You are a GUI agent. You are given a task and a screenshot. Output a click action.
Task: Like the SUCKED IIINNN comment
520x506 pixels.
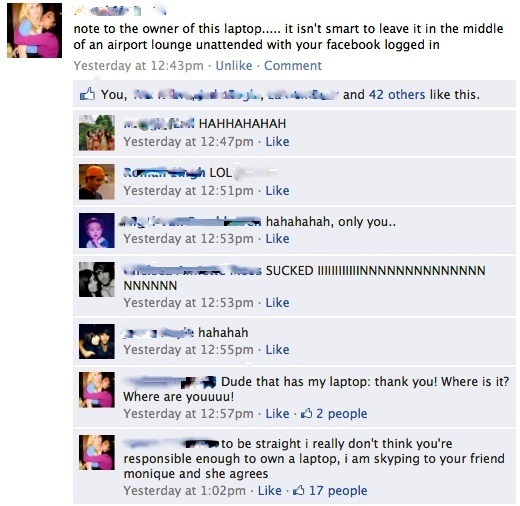277,303
